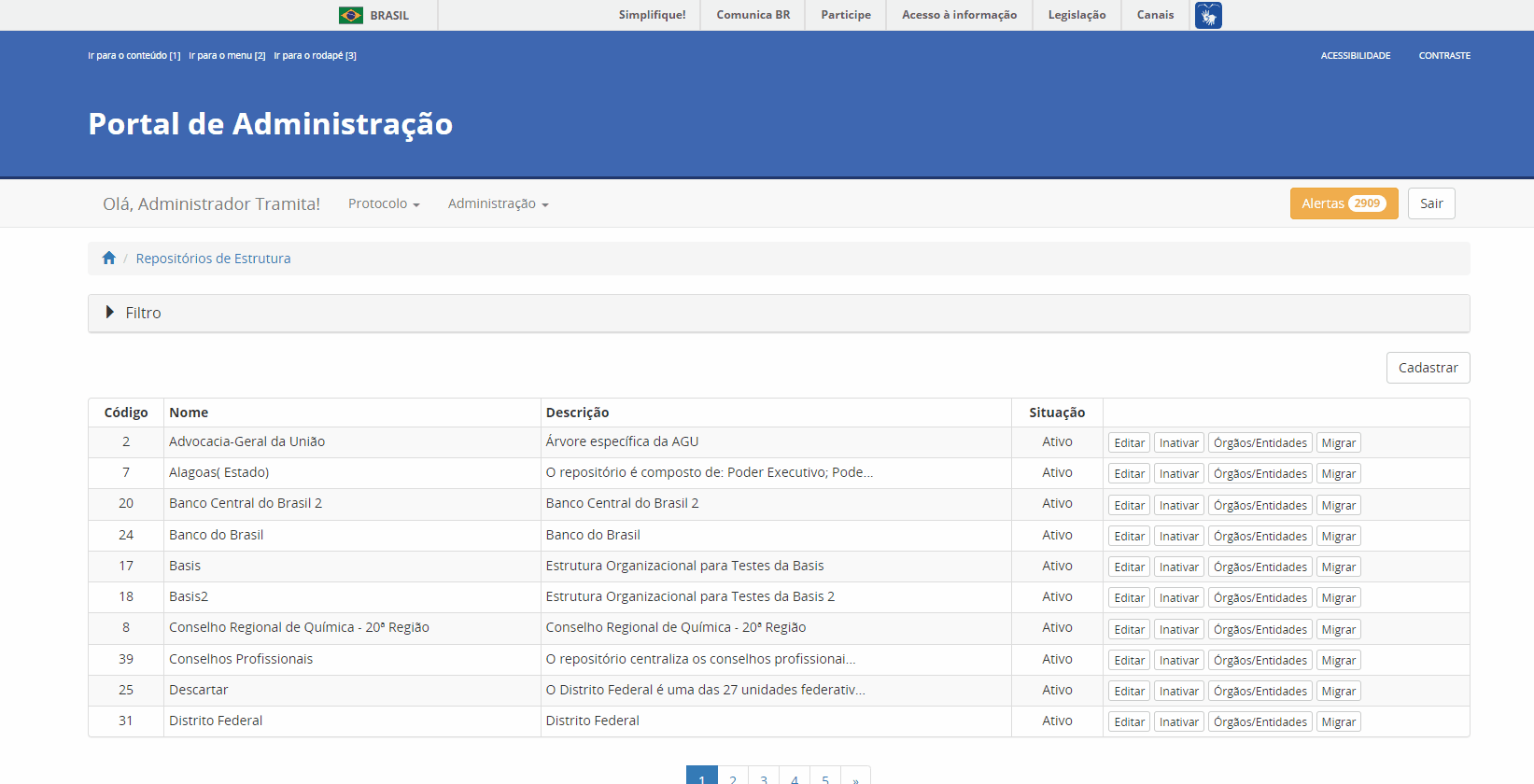Edit the Basis repository row
This screenshot has height=784, width=1534.
(1129, 567)
